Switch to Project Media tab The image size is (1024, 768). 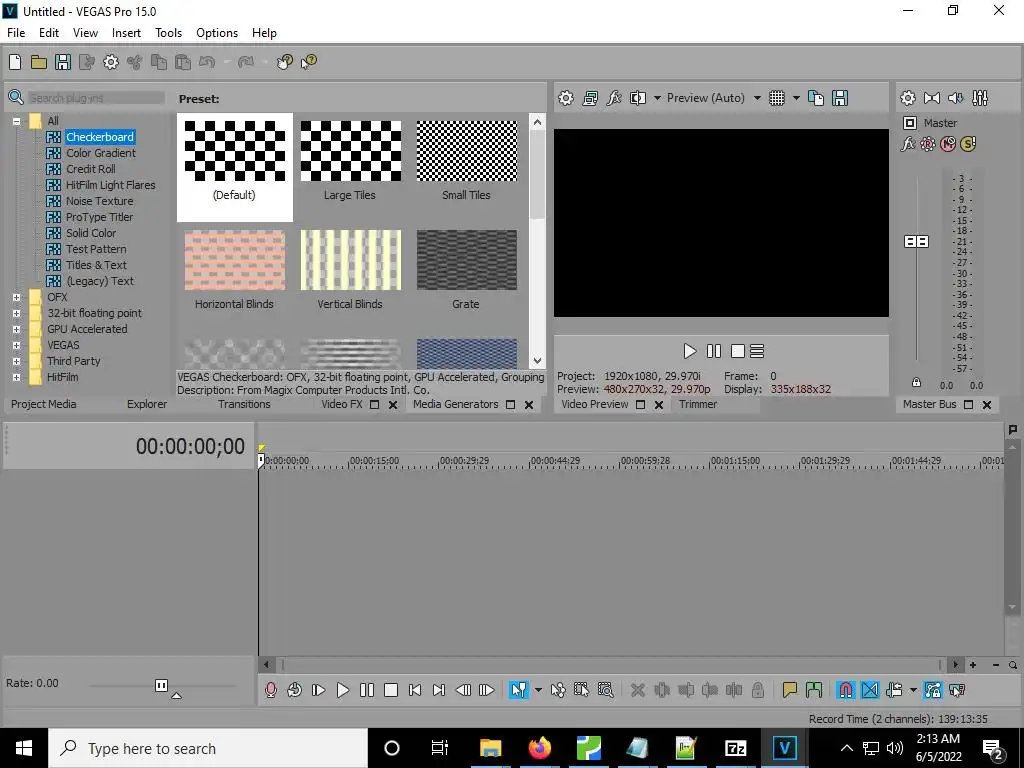coord(43,404)
